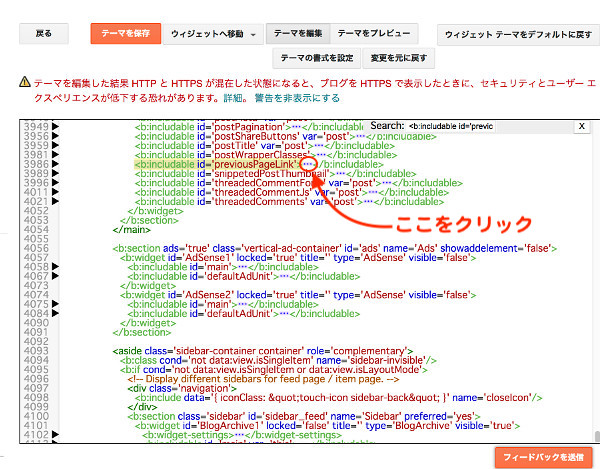Expand fold arrow at line 4067

tap(55, 276)
